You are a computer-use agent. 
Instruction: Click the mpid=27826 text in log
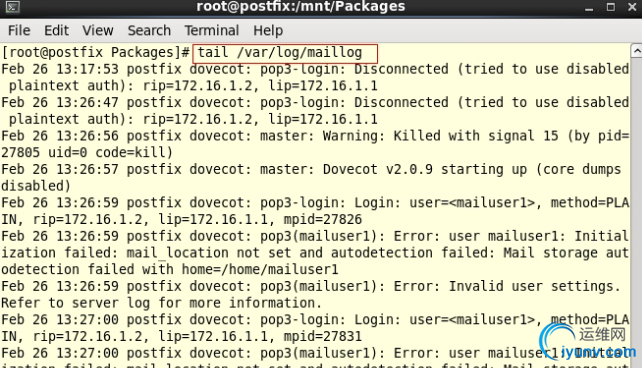coord(323,219)
